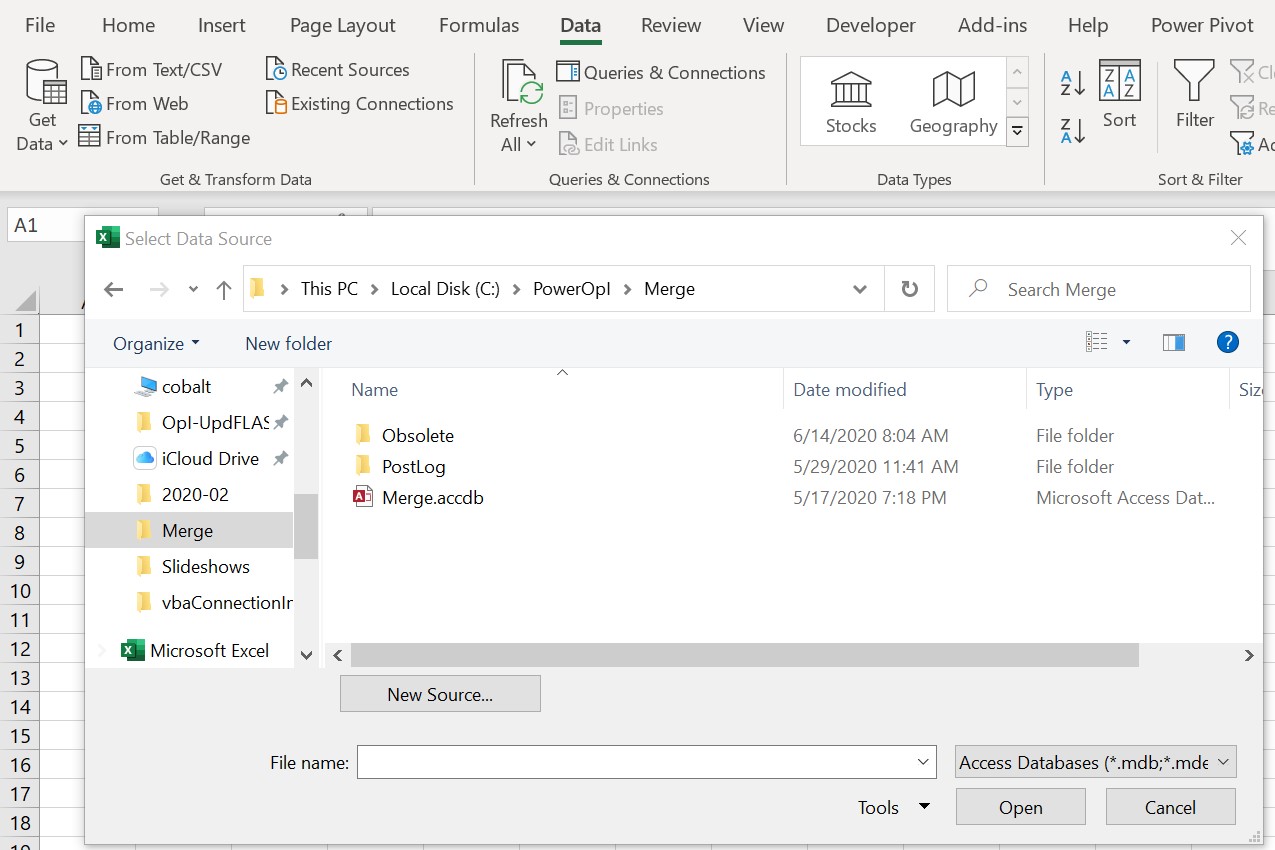Select the PostLog folder
Screen dimensions: 1275x850
click(x=413, y=466)
